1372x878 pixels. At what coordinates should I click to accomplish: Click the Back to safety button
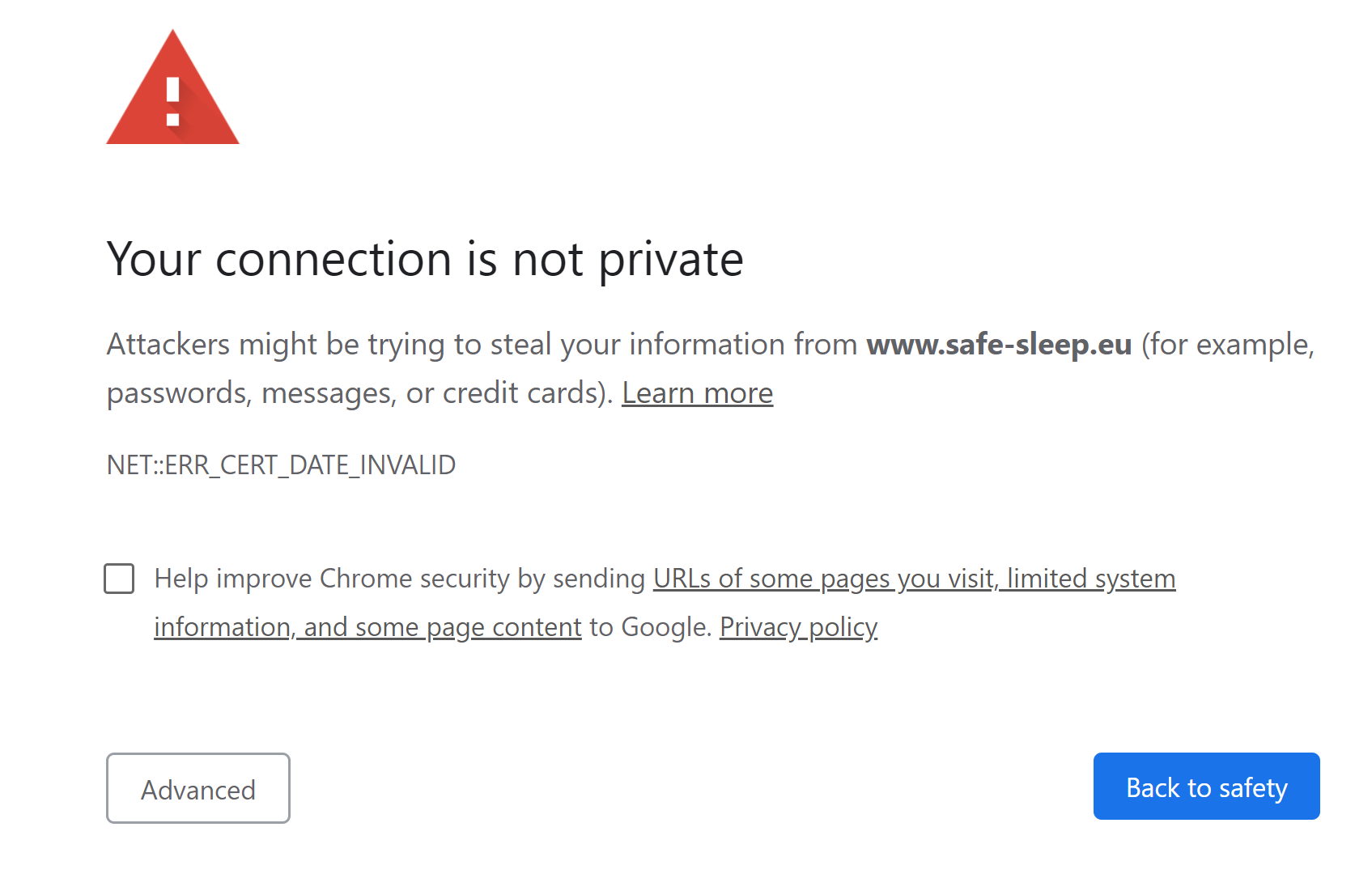pos(1206,787)
